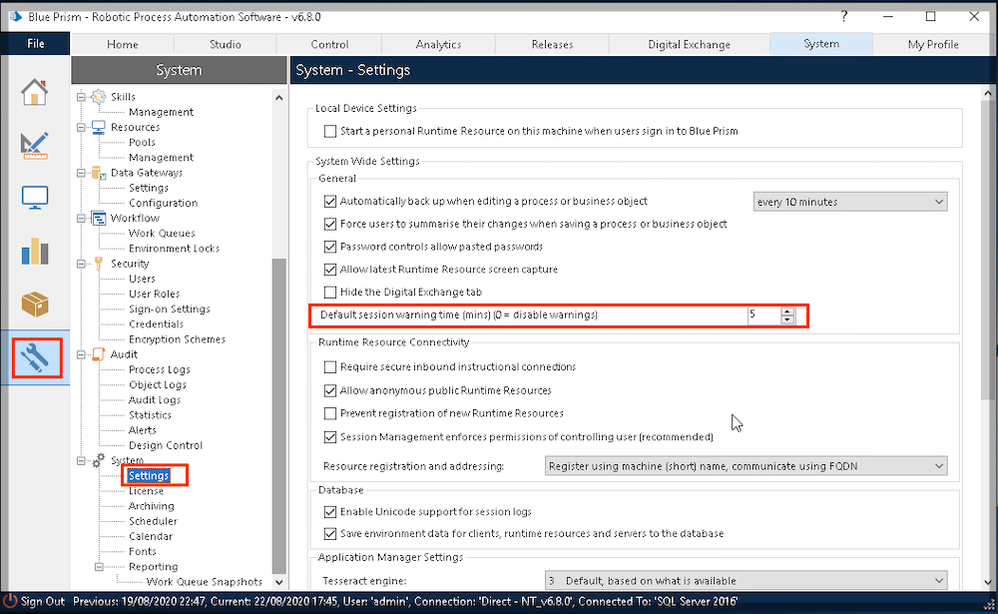The image size is (998, 614).
Task: Click the Data Gateways tree icon
Action: [98, 173]
